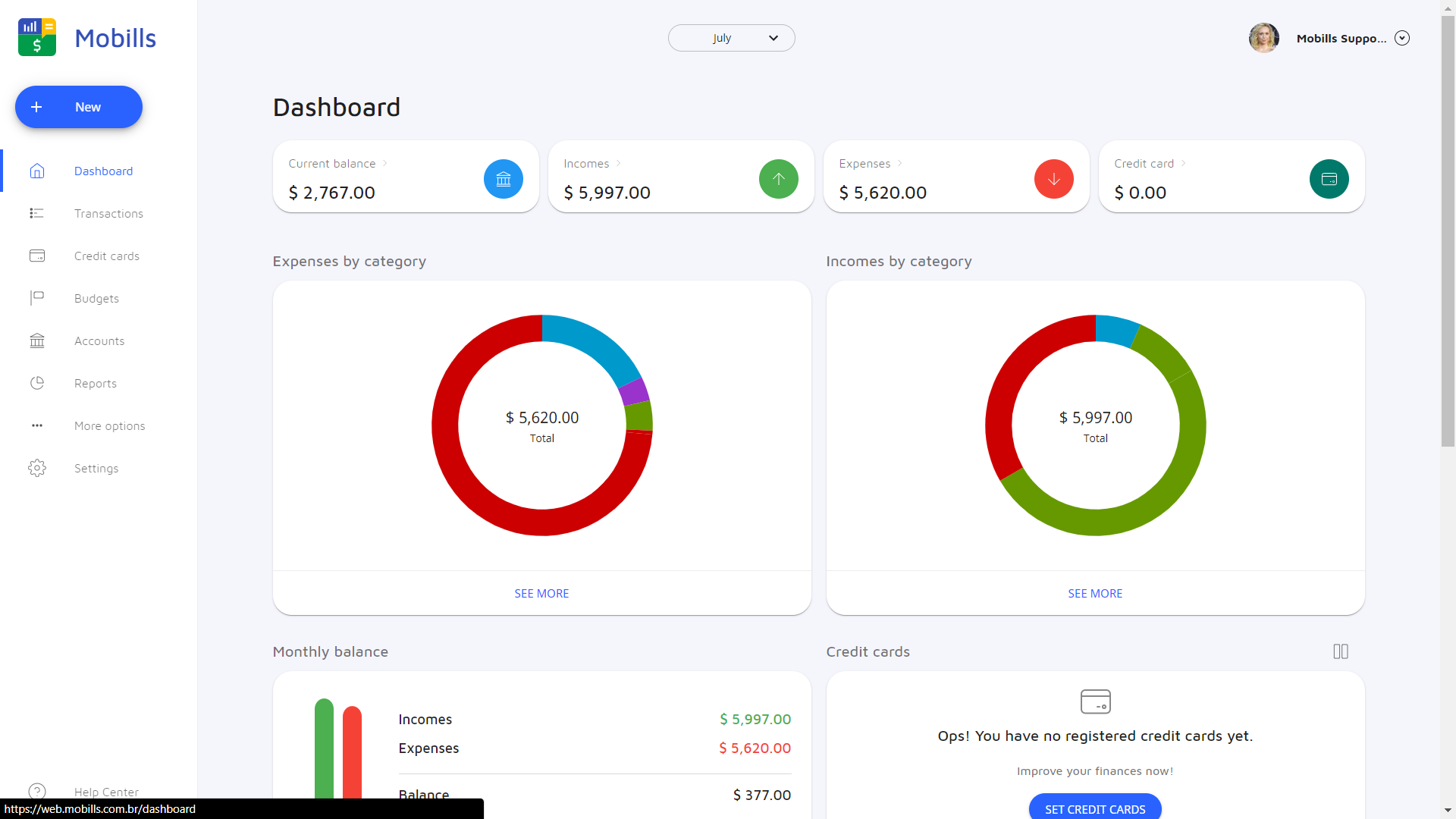Image resolution: width=1456 pixels, height=819 pixels.
Task: Select More options in the sidebar
Action: [99, 425]
